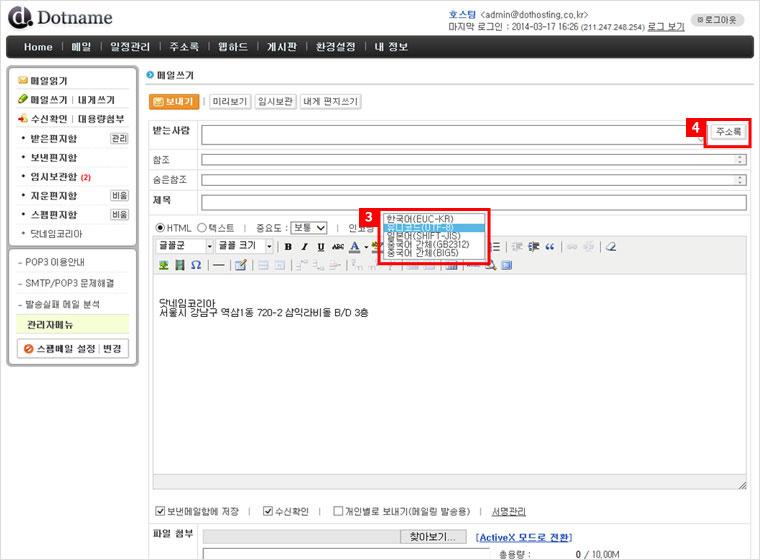Insert horizontal line from toolbar
The width and height of the screenshot is (760, 560).
click(215, 265)
